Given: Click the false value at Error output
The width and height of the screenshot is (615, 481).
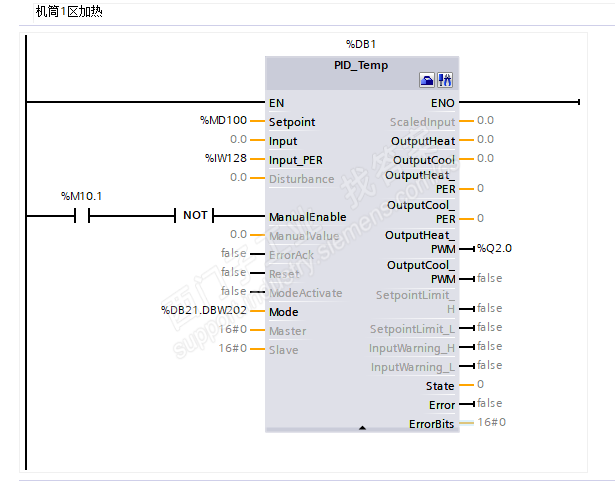Looking at the screenshot, I should pos(489,403).
